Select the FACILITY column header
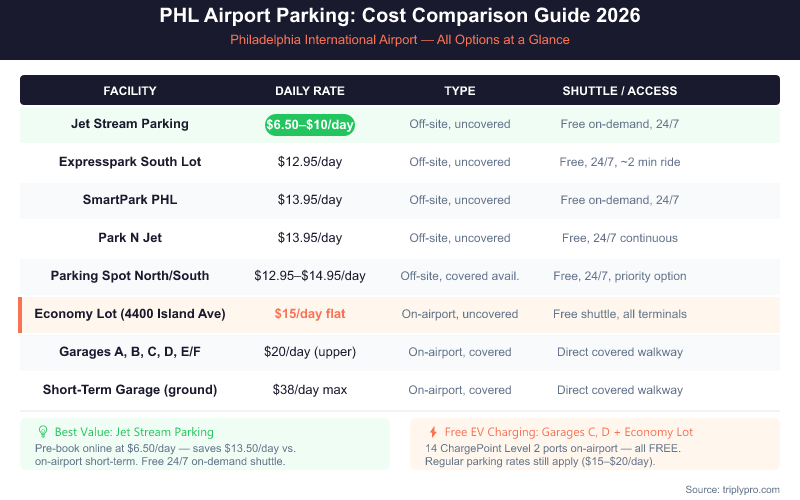Image resolution: width=800 pixels, height=500 pixels. [130, 91]
